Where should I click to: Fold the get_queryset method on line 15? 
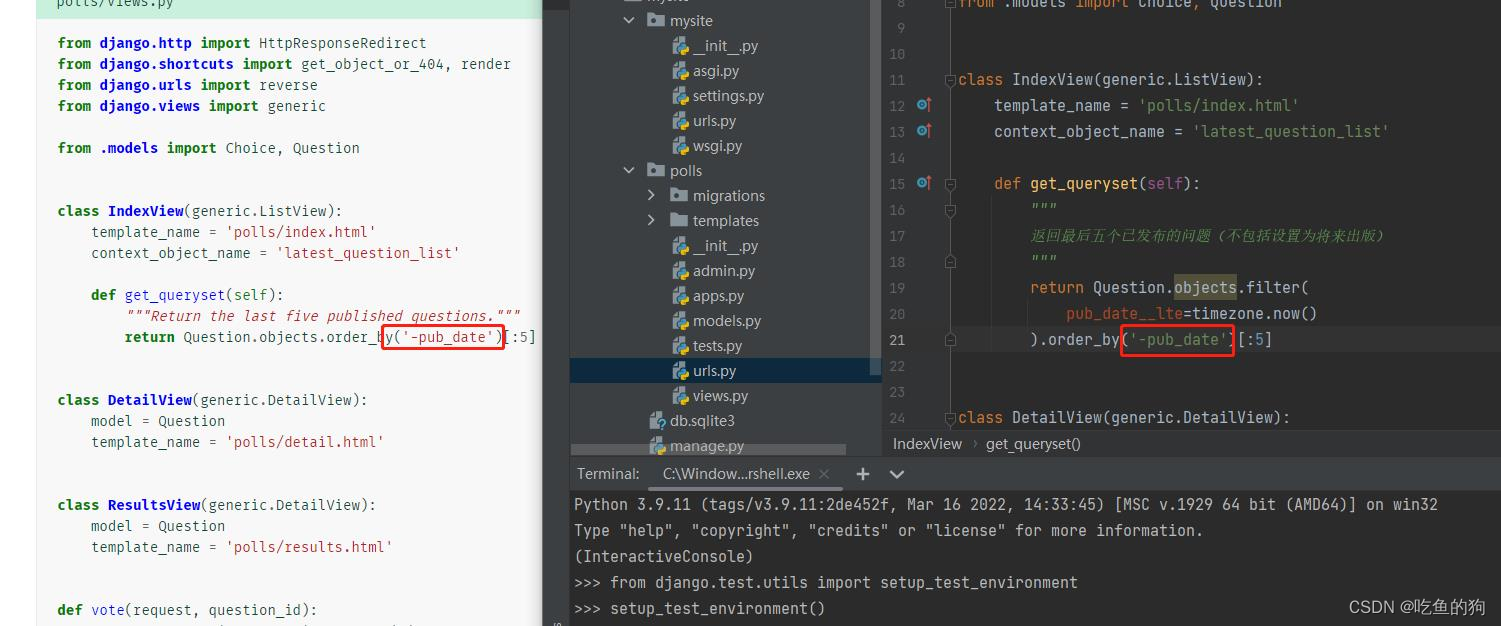point(950,184)
